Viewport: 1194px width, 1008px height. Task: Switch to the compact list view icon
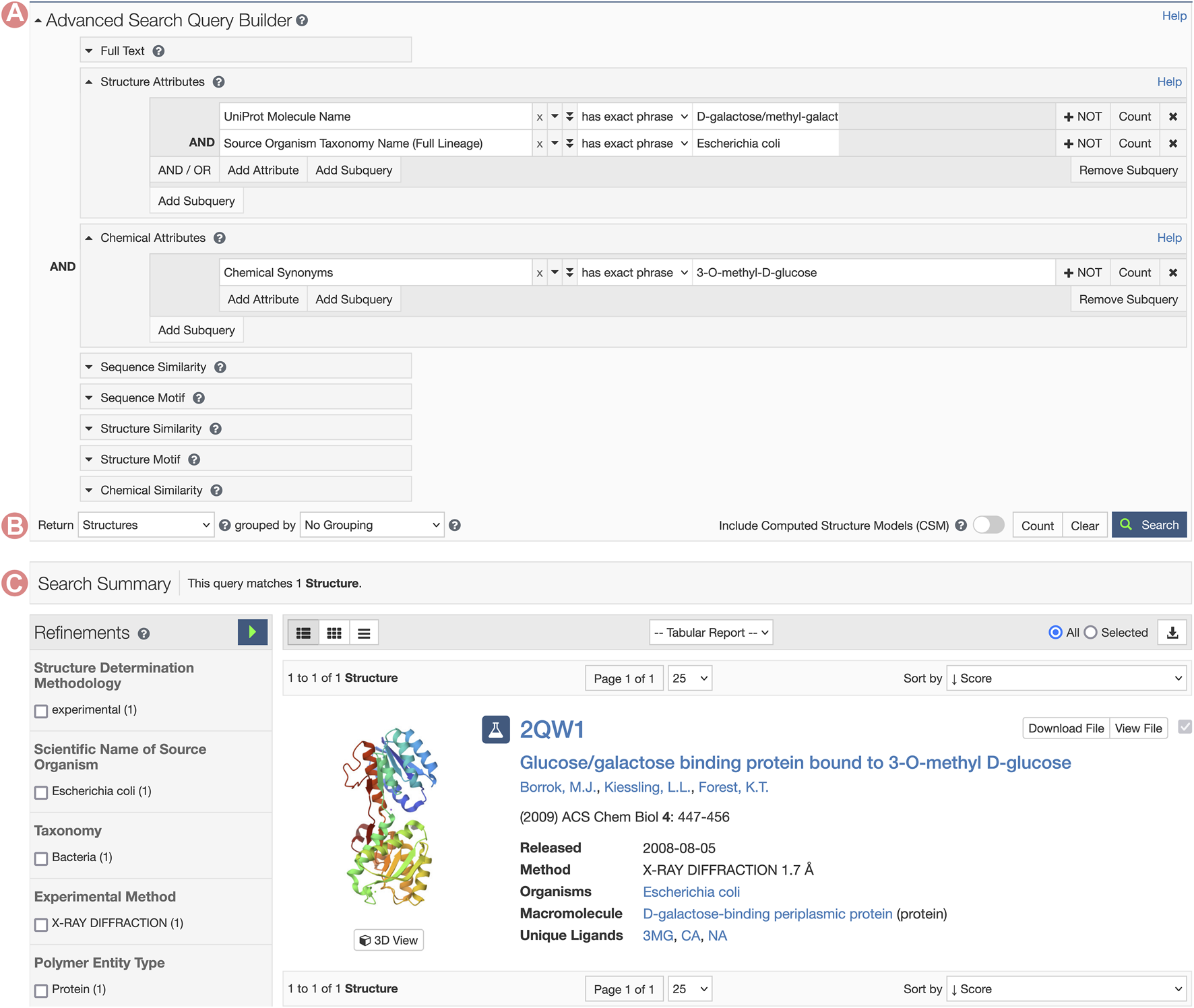(364, 633)
